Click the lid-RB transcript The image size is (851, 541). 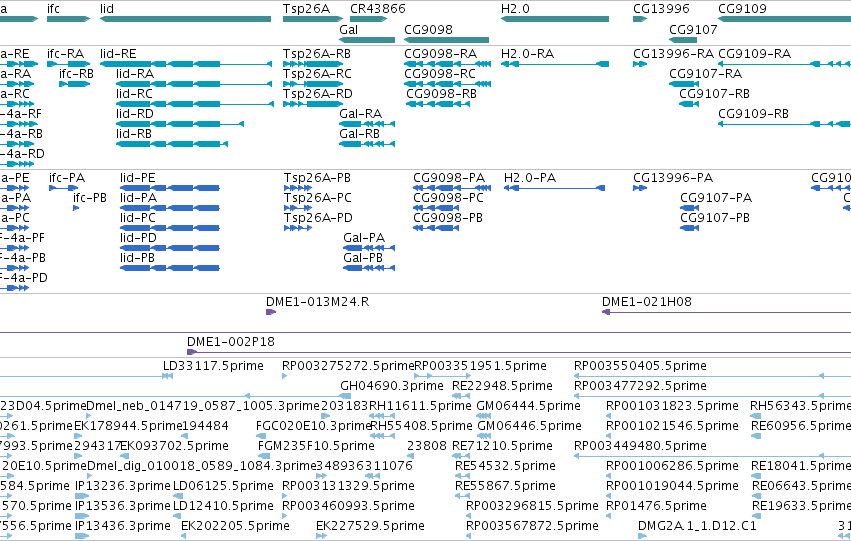click(x=172, y=144)
